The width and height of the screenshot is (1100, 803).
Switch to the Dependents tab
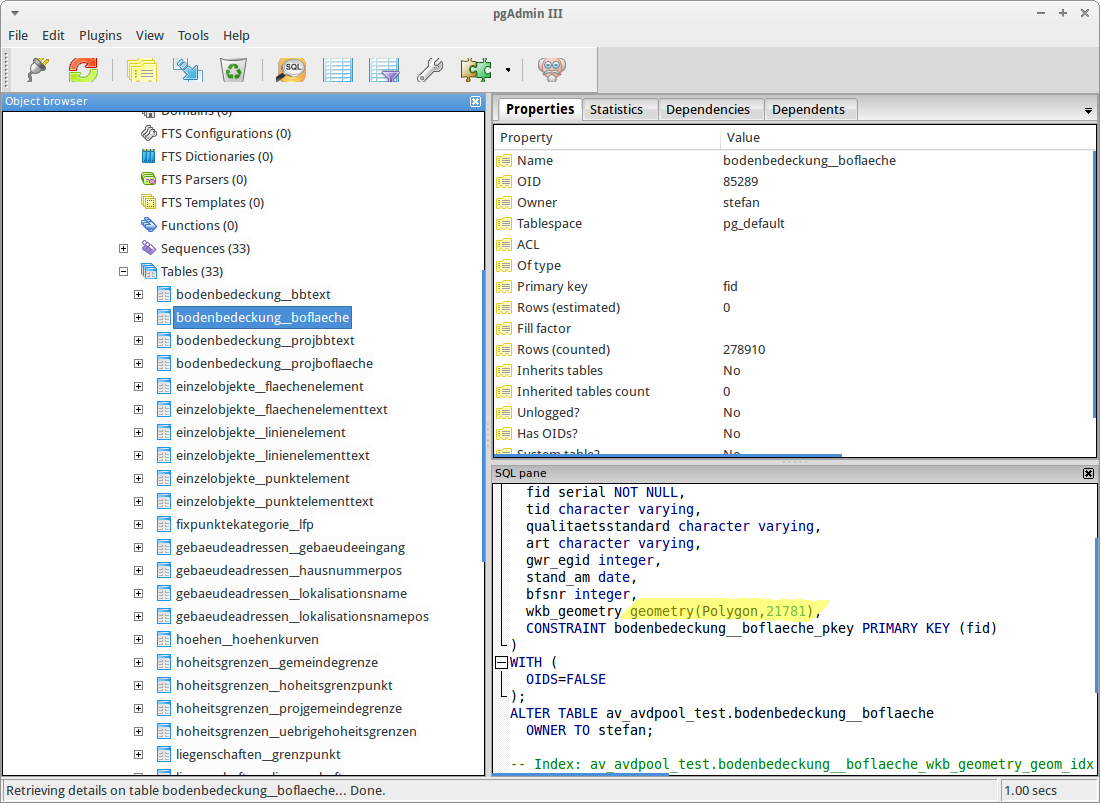point(808,109)
